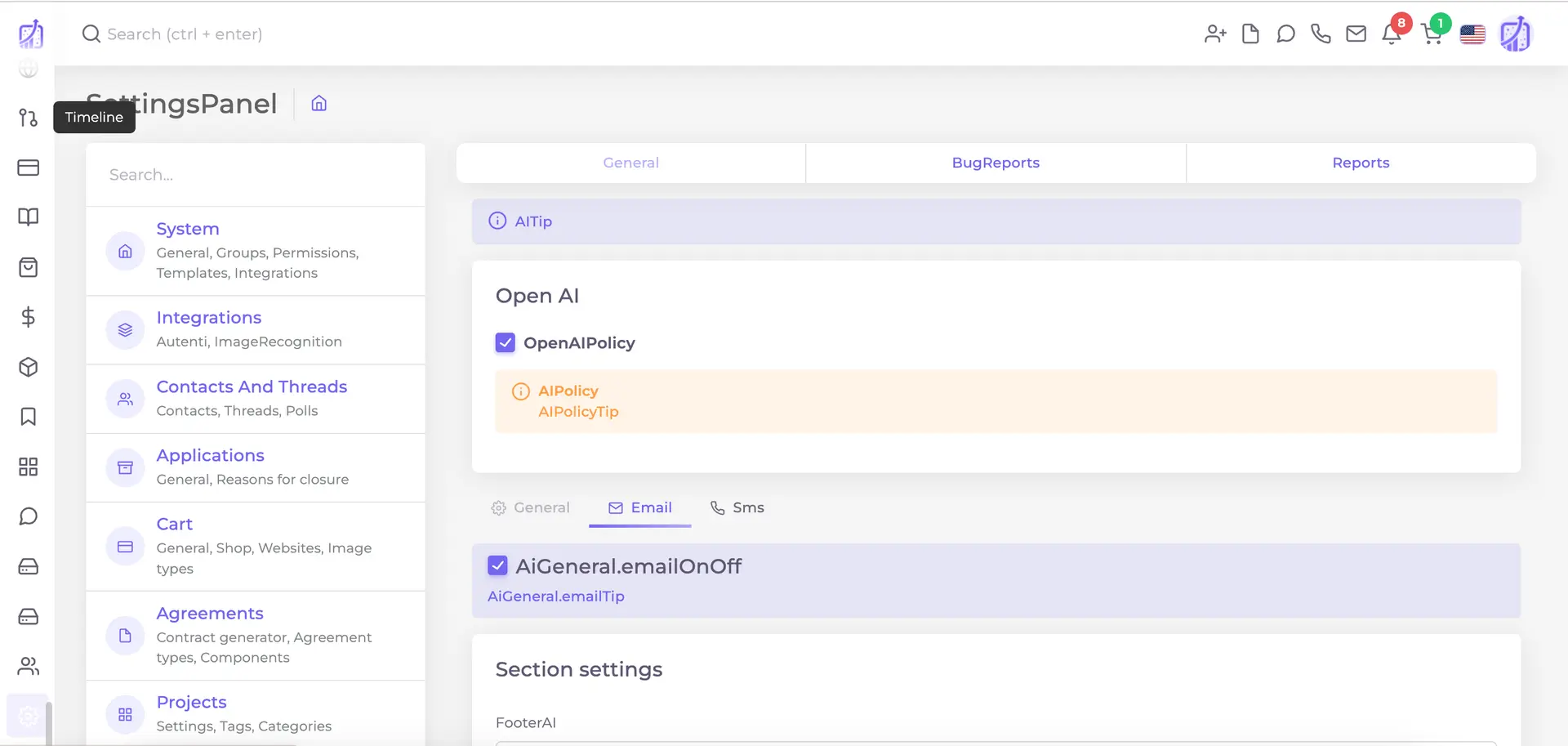Open the settings gear at the sidebar bottom
The height and width of the screenshot is (746, 1568).
28,715
